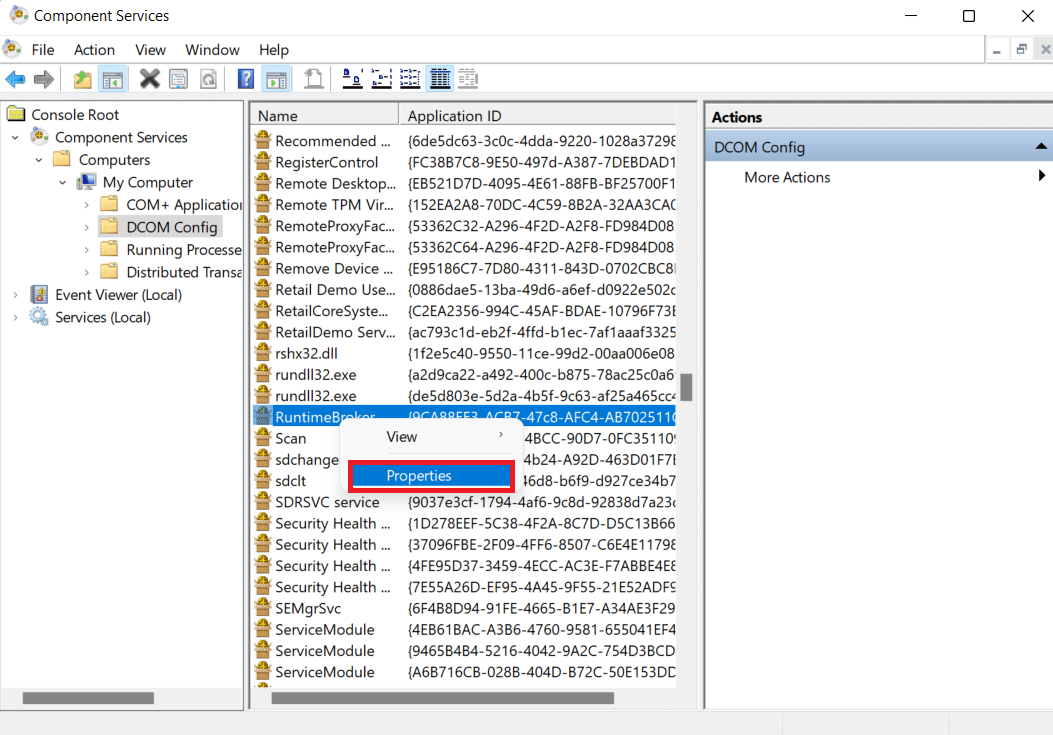
Task: Toggle Show/Hide Console Tree icon
Action: (112, 79)
